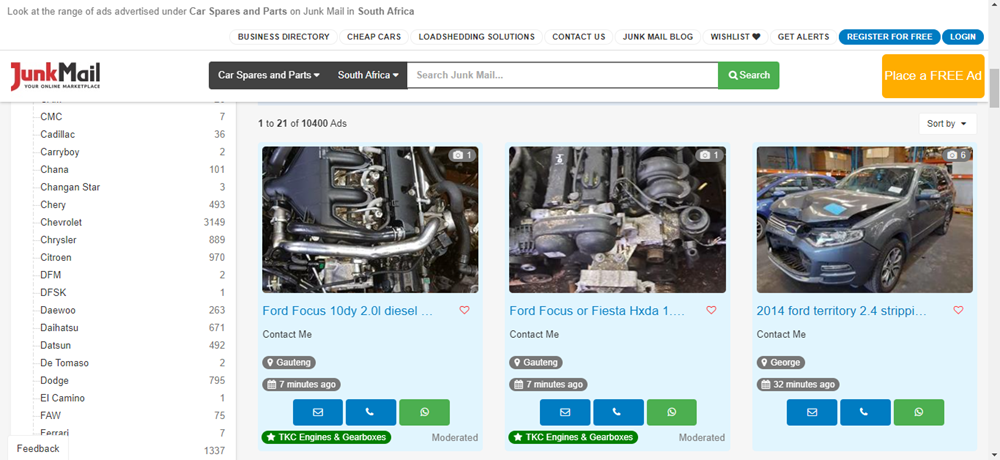The width and height of the screenshot is (1000, 460).
Task: Email the Ford Focus 10dy diesel seller
Action: coord(318,412)
